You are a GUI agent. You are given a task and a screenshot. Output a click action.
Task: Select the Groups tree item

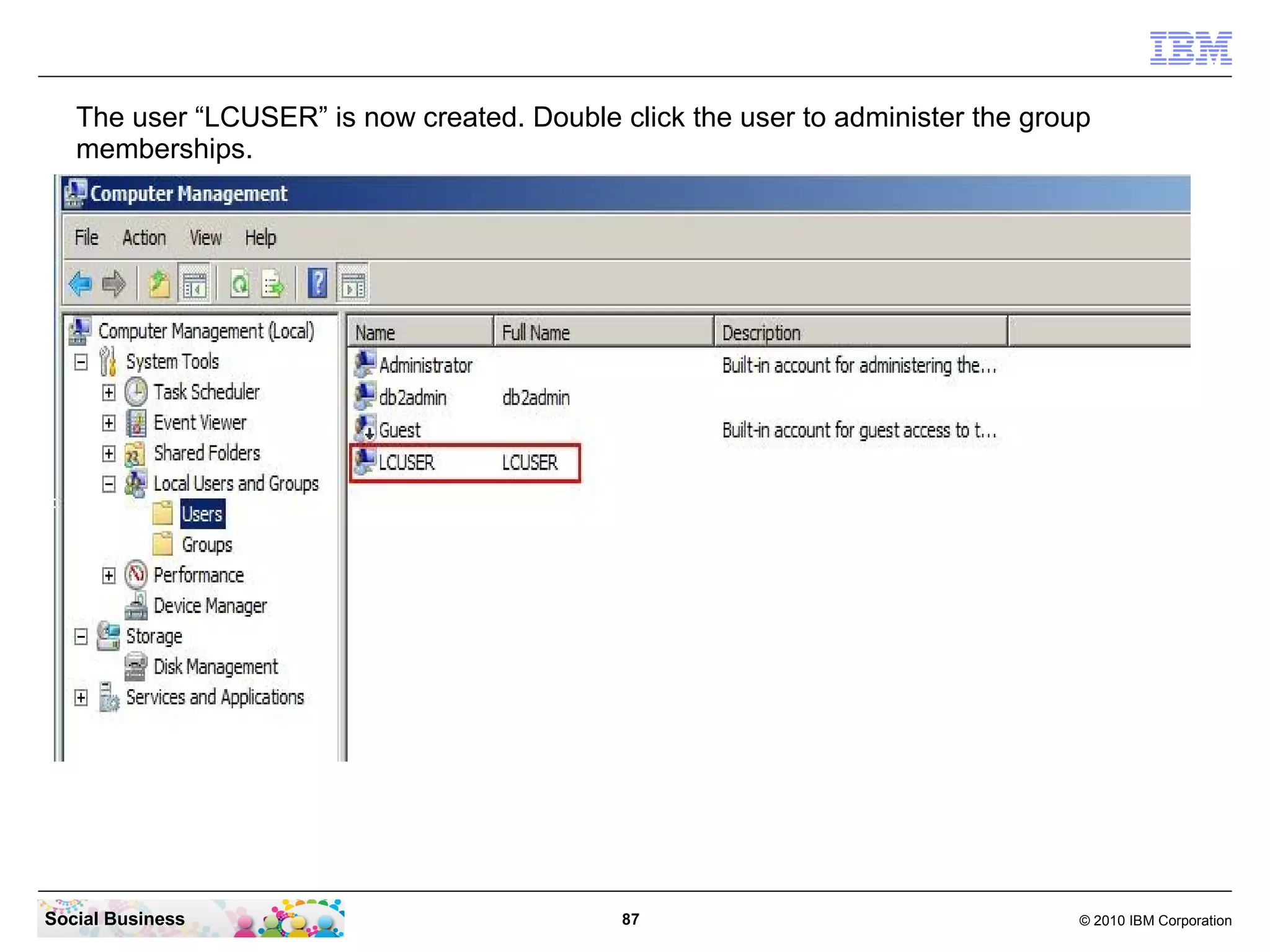[207, 545]
